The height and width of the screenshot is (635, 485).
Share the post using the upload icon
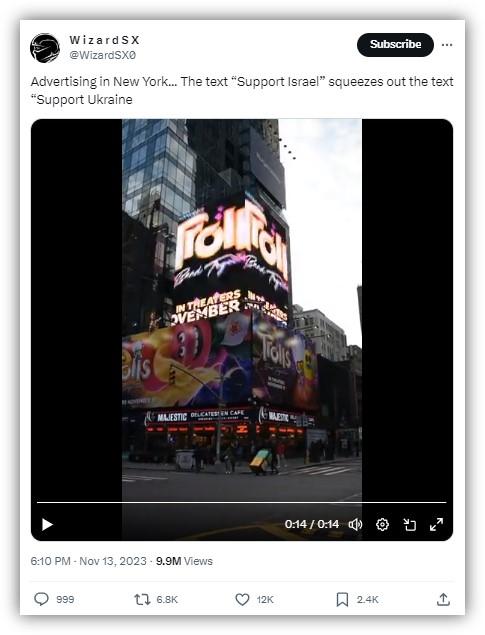pos(443,599)
